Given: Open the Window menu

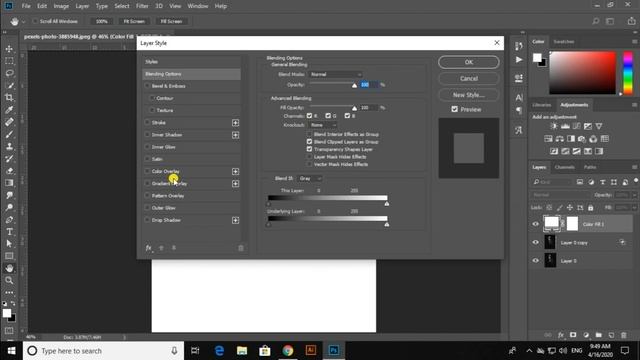Looking at the screenshot, I should [198, 6].
